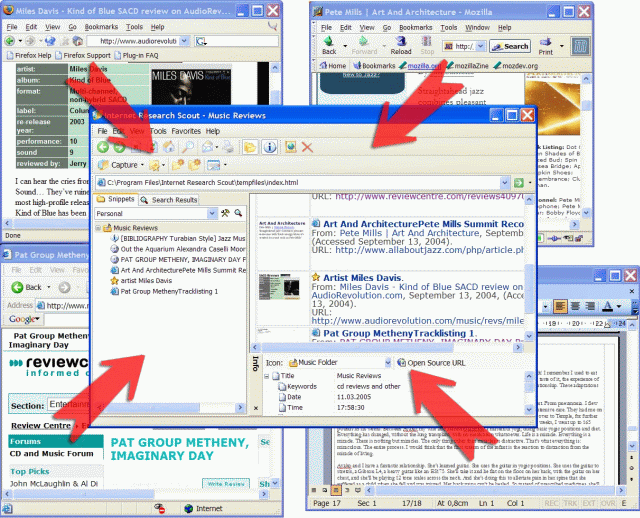Screen dimensions: 640x518
Task: Click the audiorevolution.com URL link in snippet list
Action: point(418,321)
